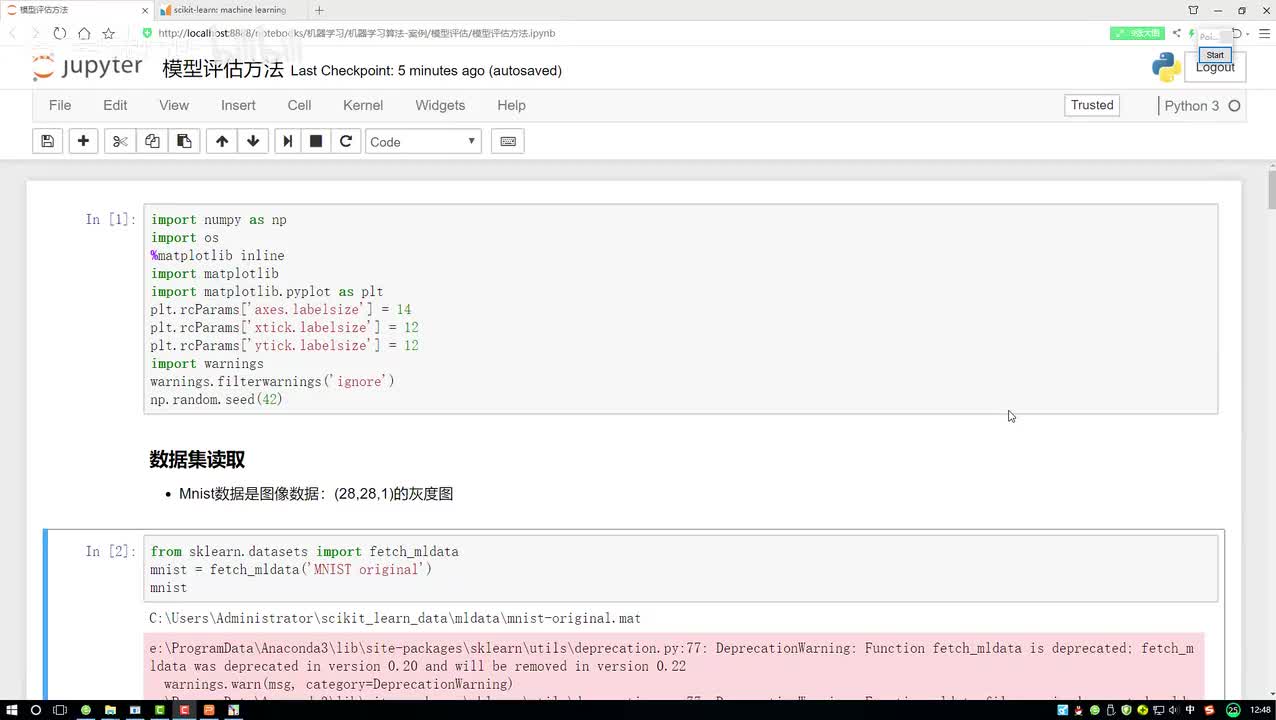The width and height of the screenshot is (1276, 720).
Task: Open the File menu
Action: [60, 105]
